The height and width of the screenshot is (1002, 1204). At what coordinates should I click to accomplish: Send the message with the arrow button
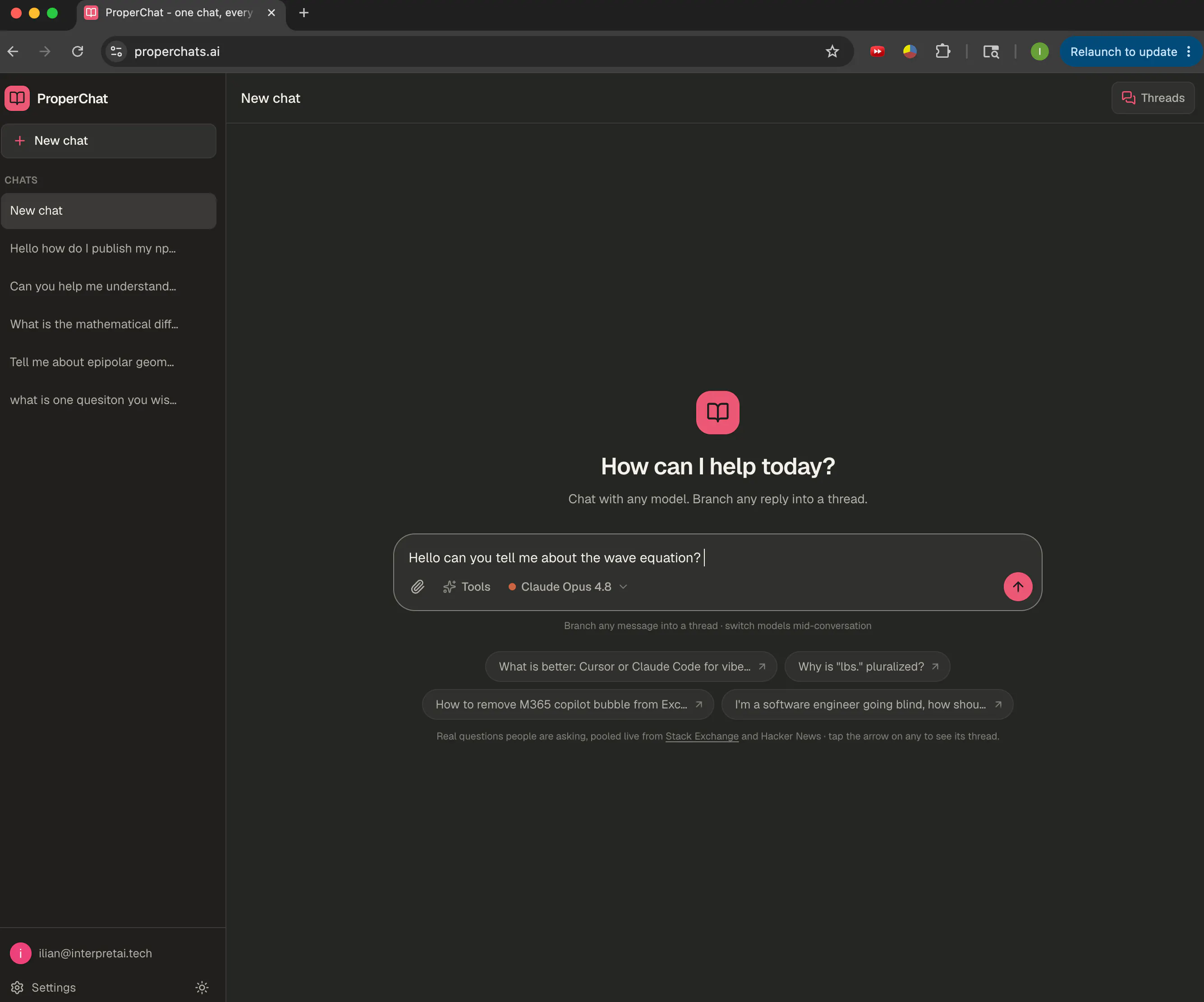click(1018, 586)
